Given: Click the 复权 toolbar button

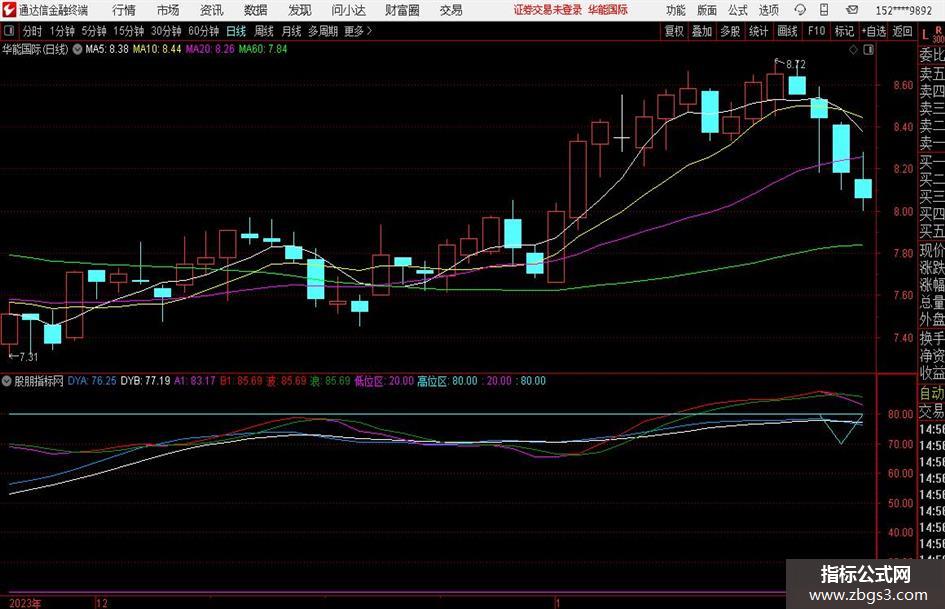Looking at the screenshot, I should tap(674, 31).
